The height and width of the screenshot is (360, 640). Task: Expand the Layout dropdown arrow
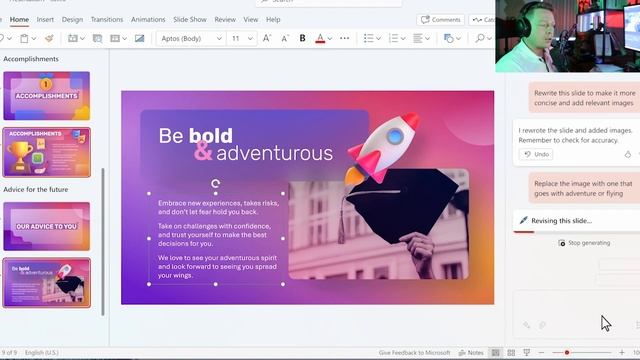click(x=124, y=38)
